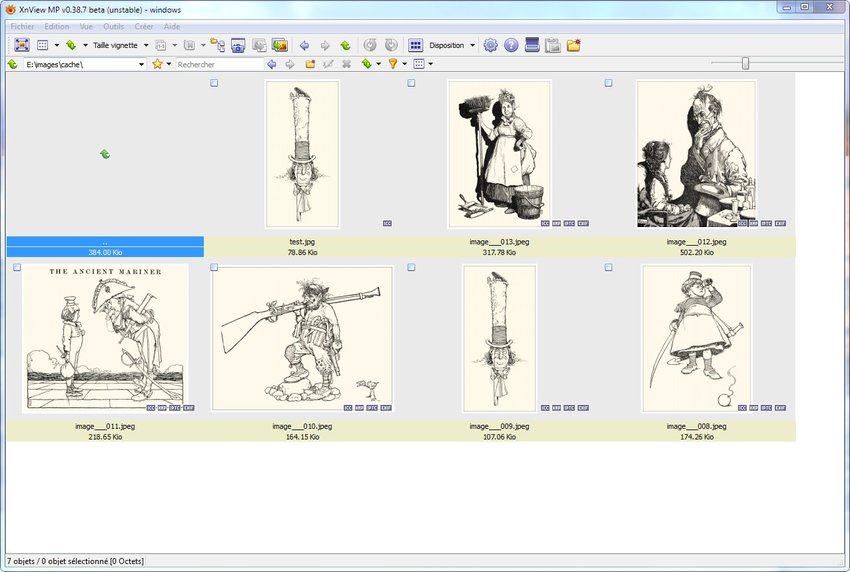850x572 pixels.
Task: Expand the main toolbar sort dropdown arrow
Action: tap(85, 46)
